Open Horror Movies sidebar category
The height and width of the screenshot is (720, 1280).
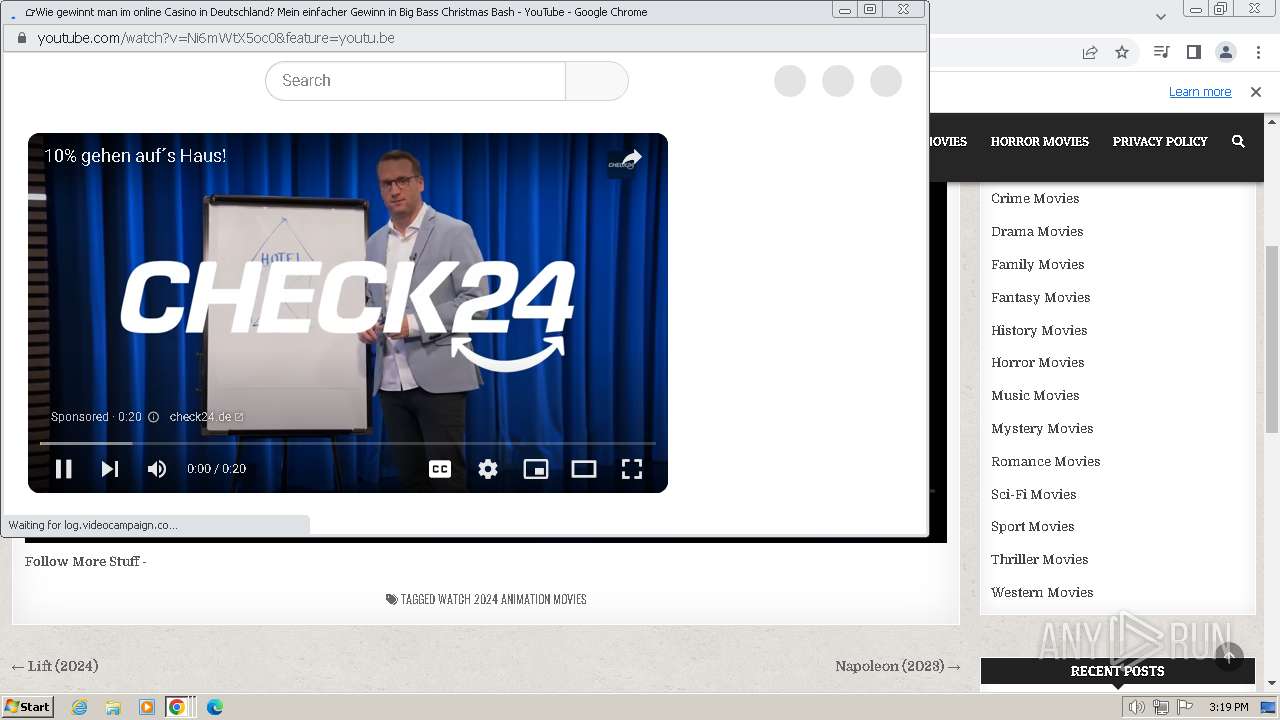click(1038, 363)
